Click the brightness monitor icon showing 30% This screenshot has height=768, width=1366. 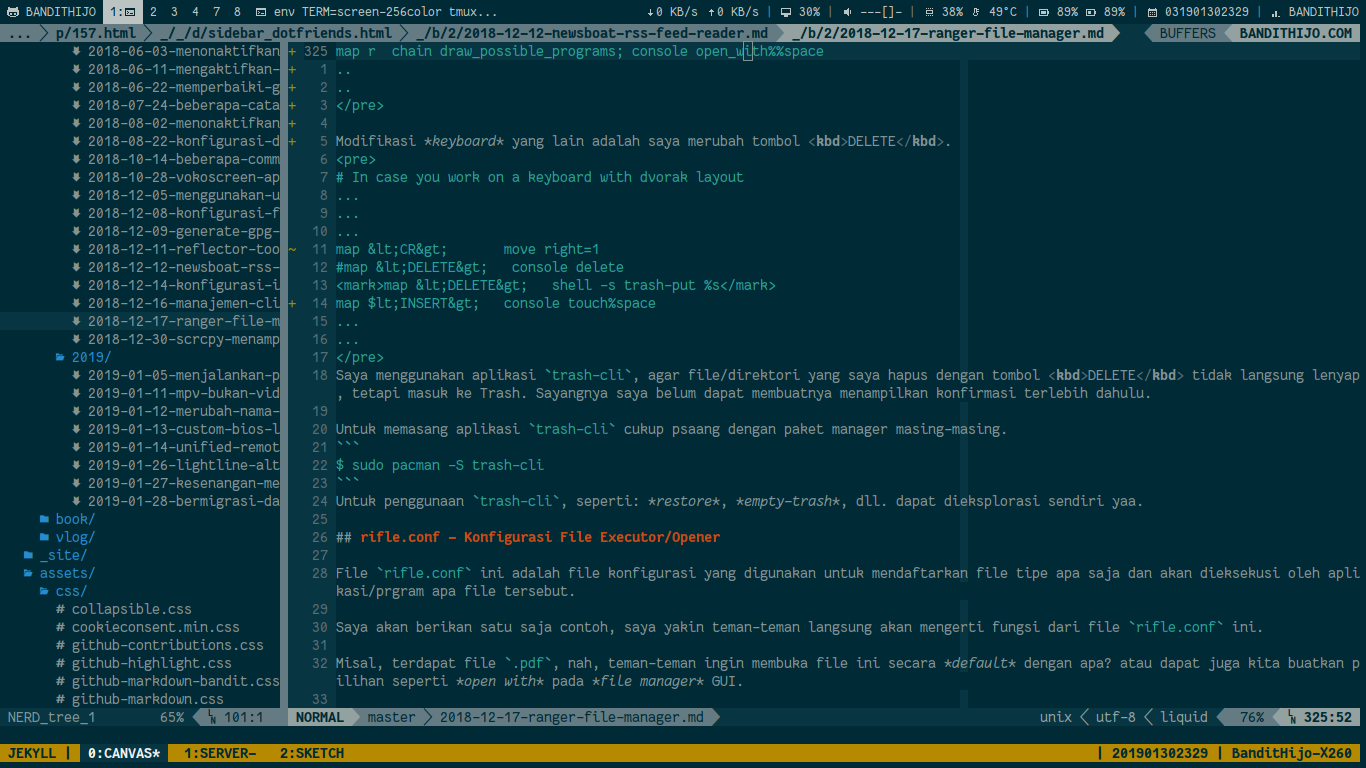click(786, 12)
